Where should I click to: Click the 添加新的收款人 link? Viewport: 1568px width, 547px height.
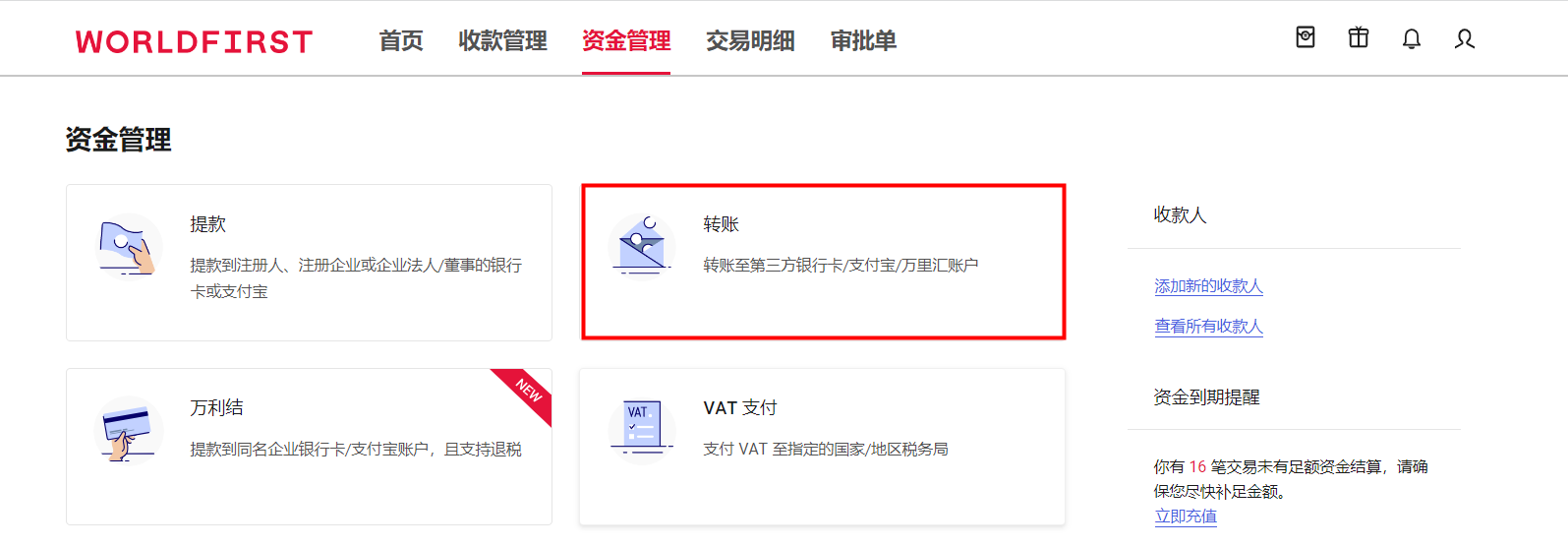coord(1208,285)
